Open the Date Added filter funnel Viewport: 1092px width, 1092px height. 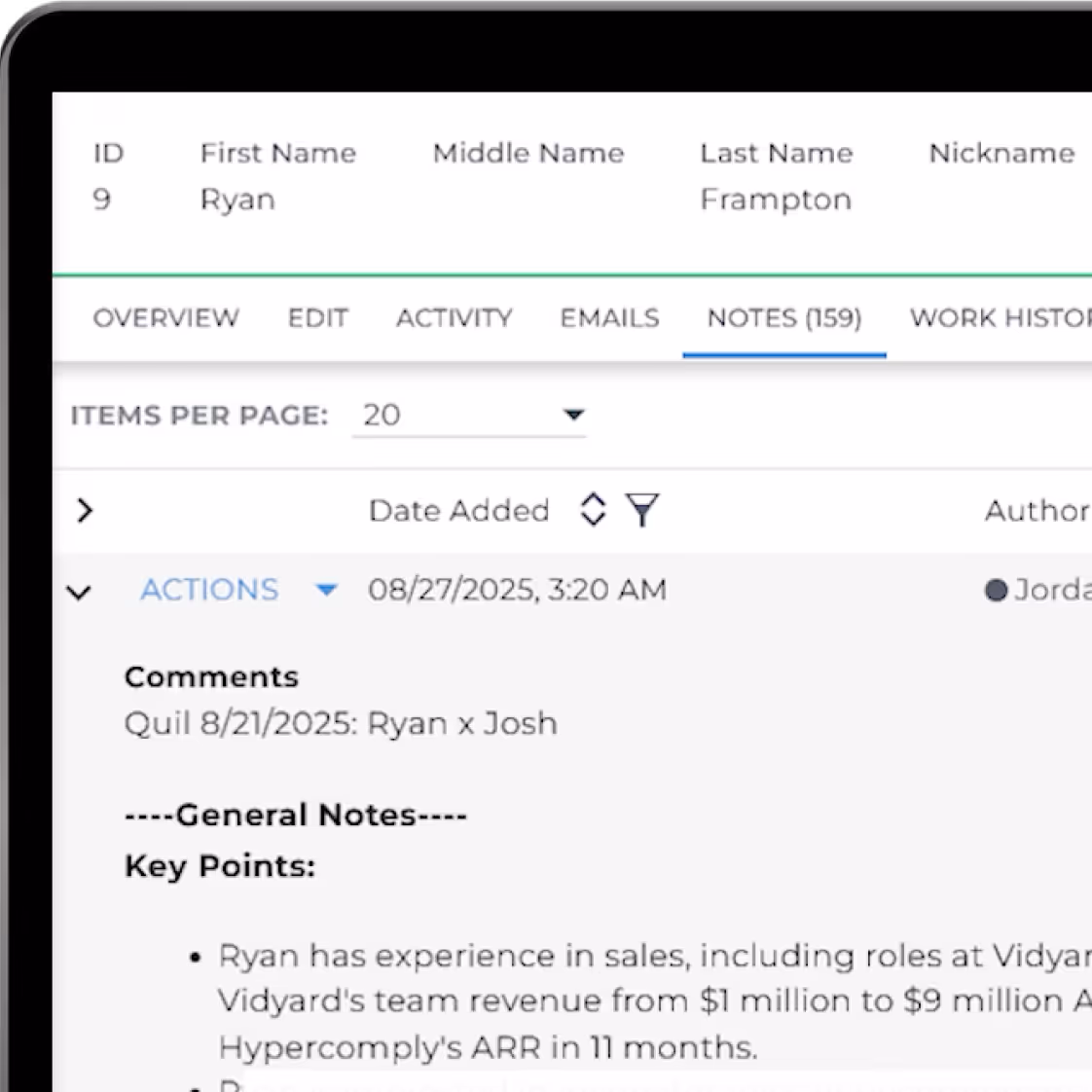point(642,510)
